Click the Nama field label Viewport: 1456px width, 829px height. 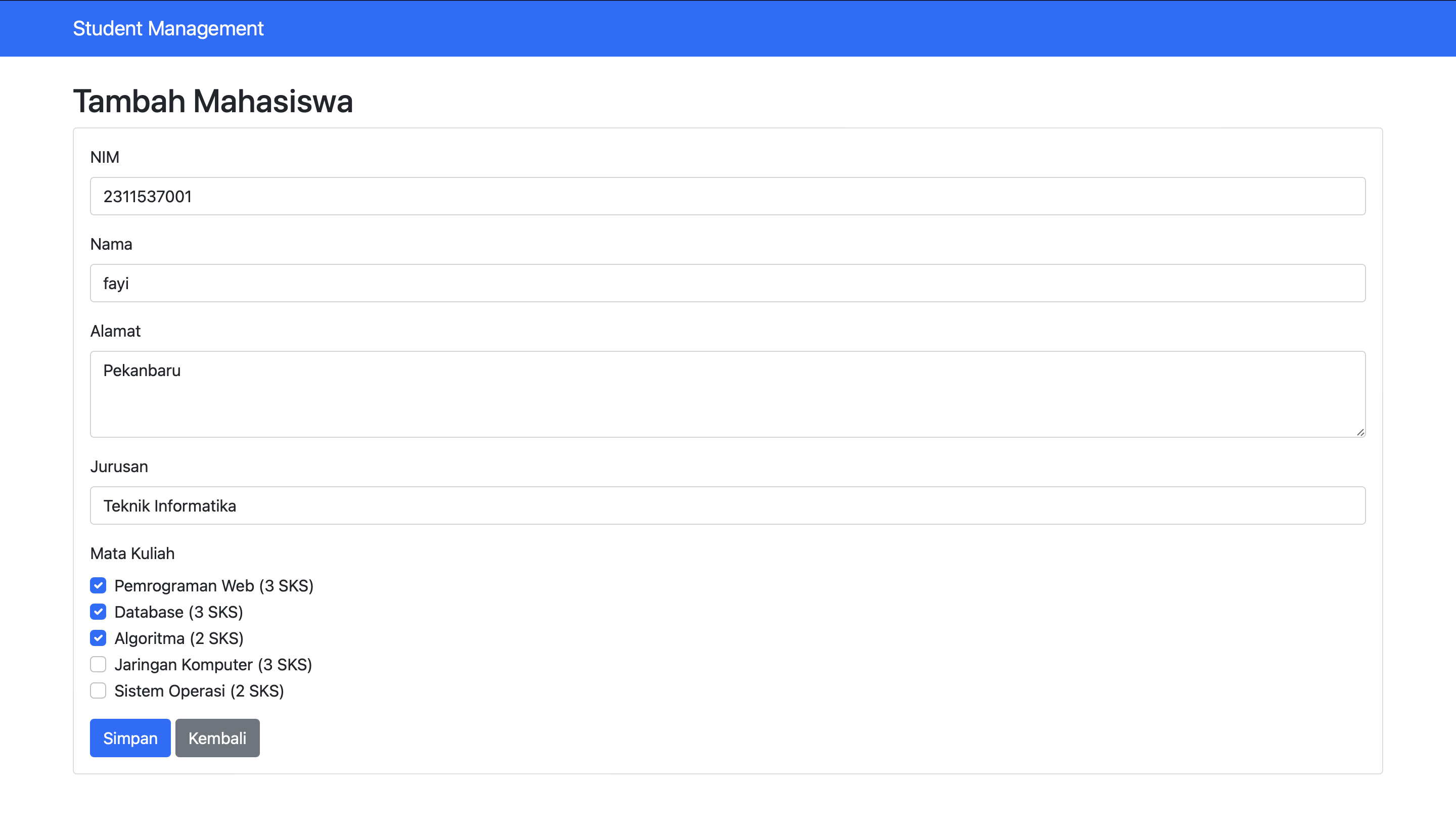click(111, 244)
